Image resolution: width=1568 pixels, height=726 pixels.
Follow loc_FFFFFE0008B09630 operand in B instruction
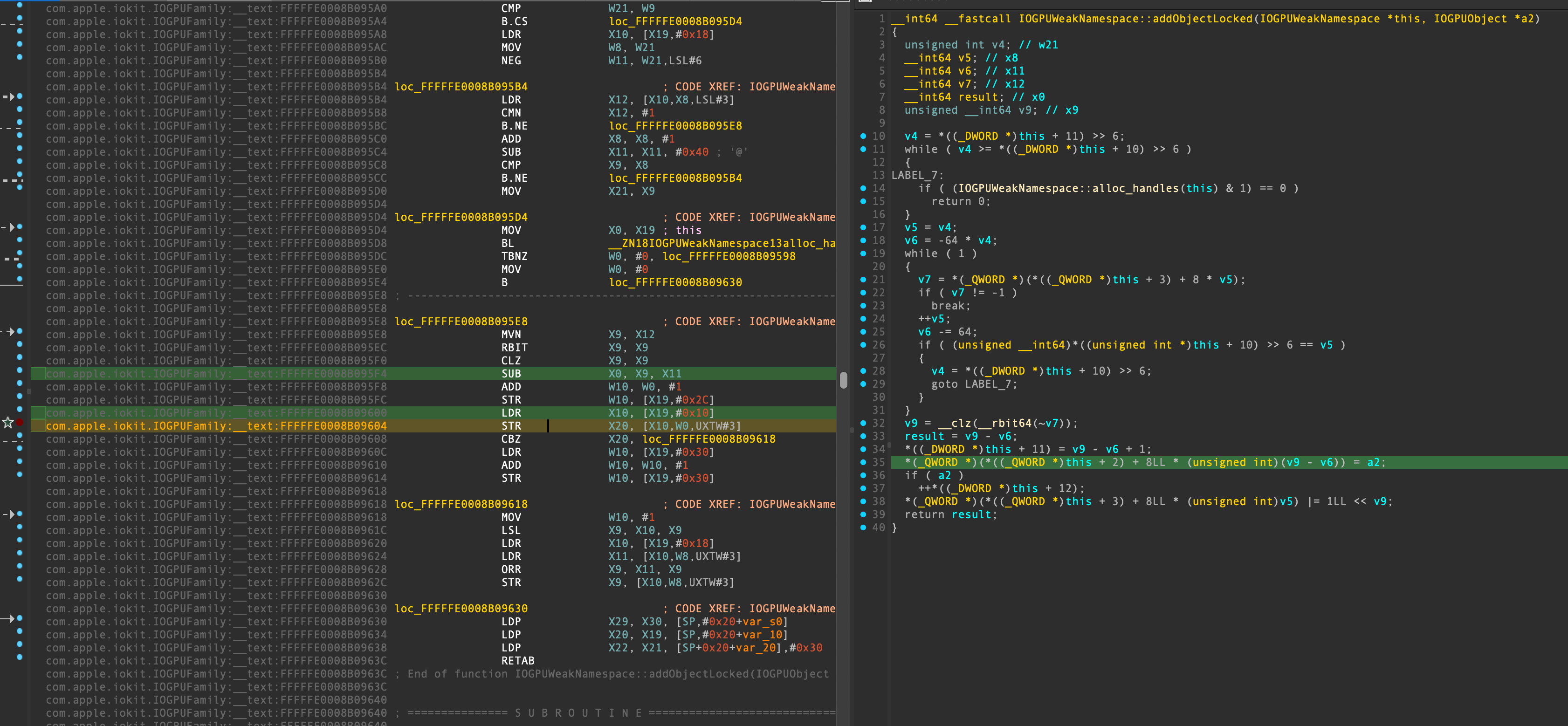[675, 282]
